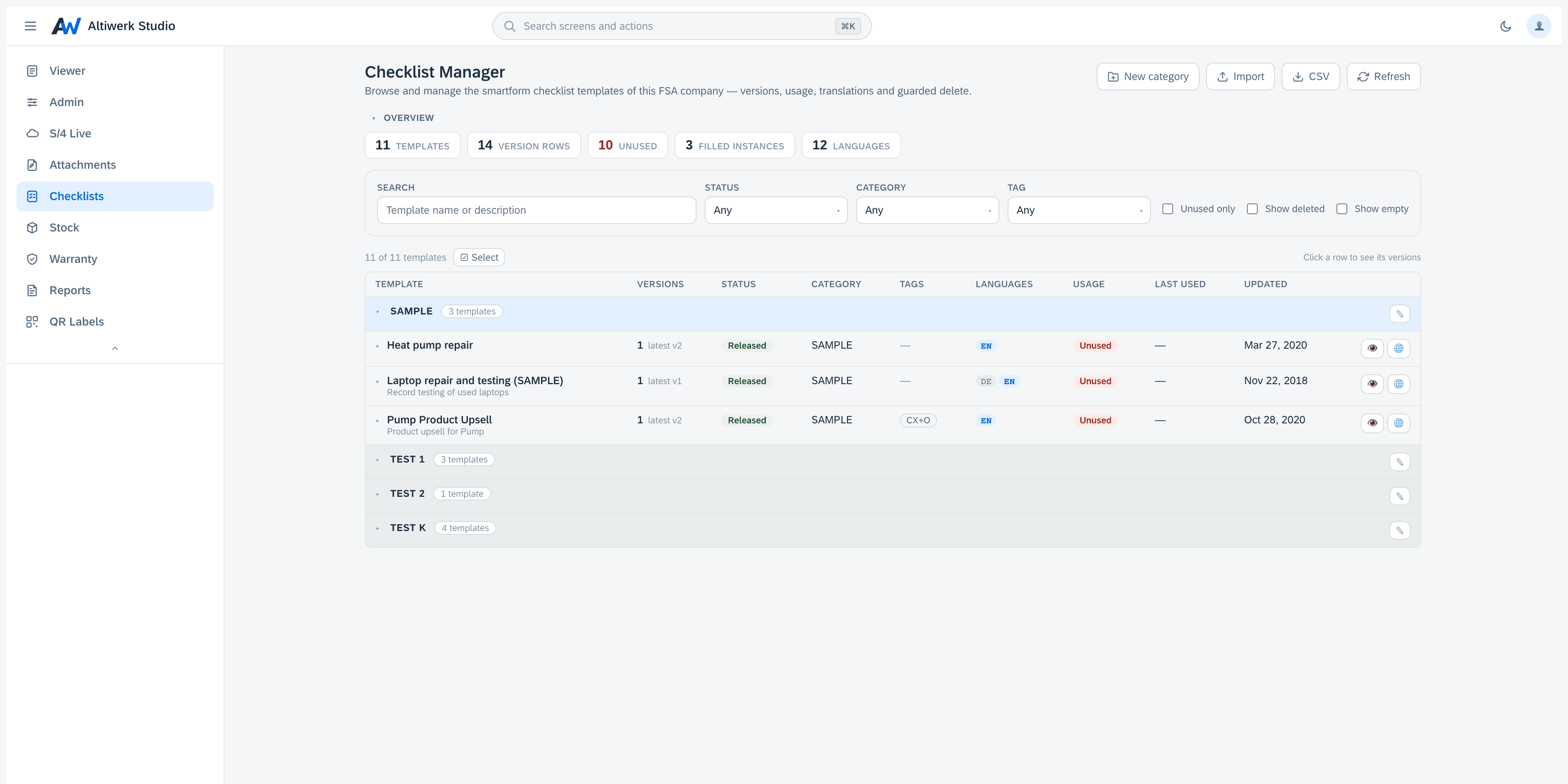Open the user profile avatar
Viewport: 1568px width, 784px height.
[1539, 26]
